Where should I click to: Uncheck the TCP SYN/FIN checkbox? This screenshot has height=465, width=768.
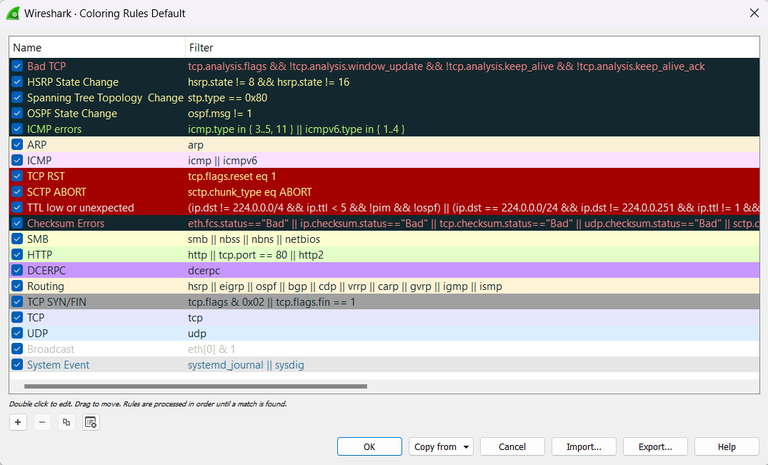[17, 302]
